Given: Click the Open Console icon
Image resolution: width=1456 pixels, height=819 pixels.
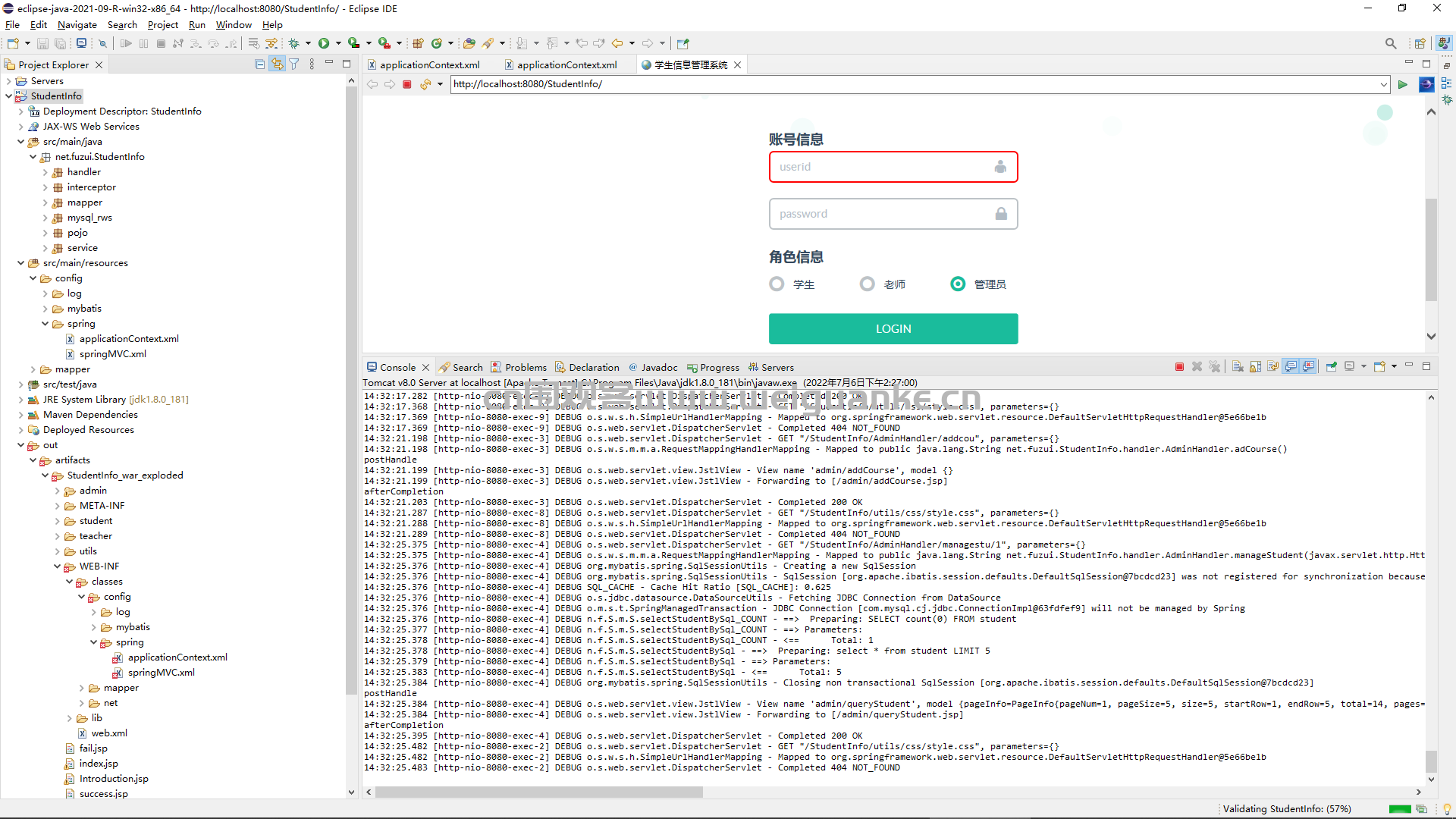Looking at the screenshot, I should 1379,367.
